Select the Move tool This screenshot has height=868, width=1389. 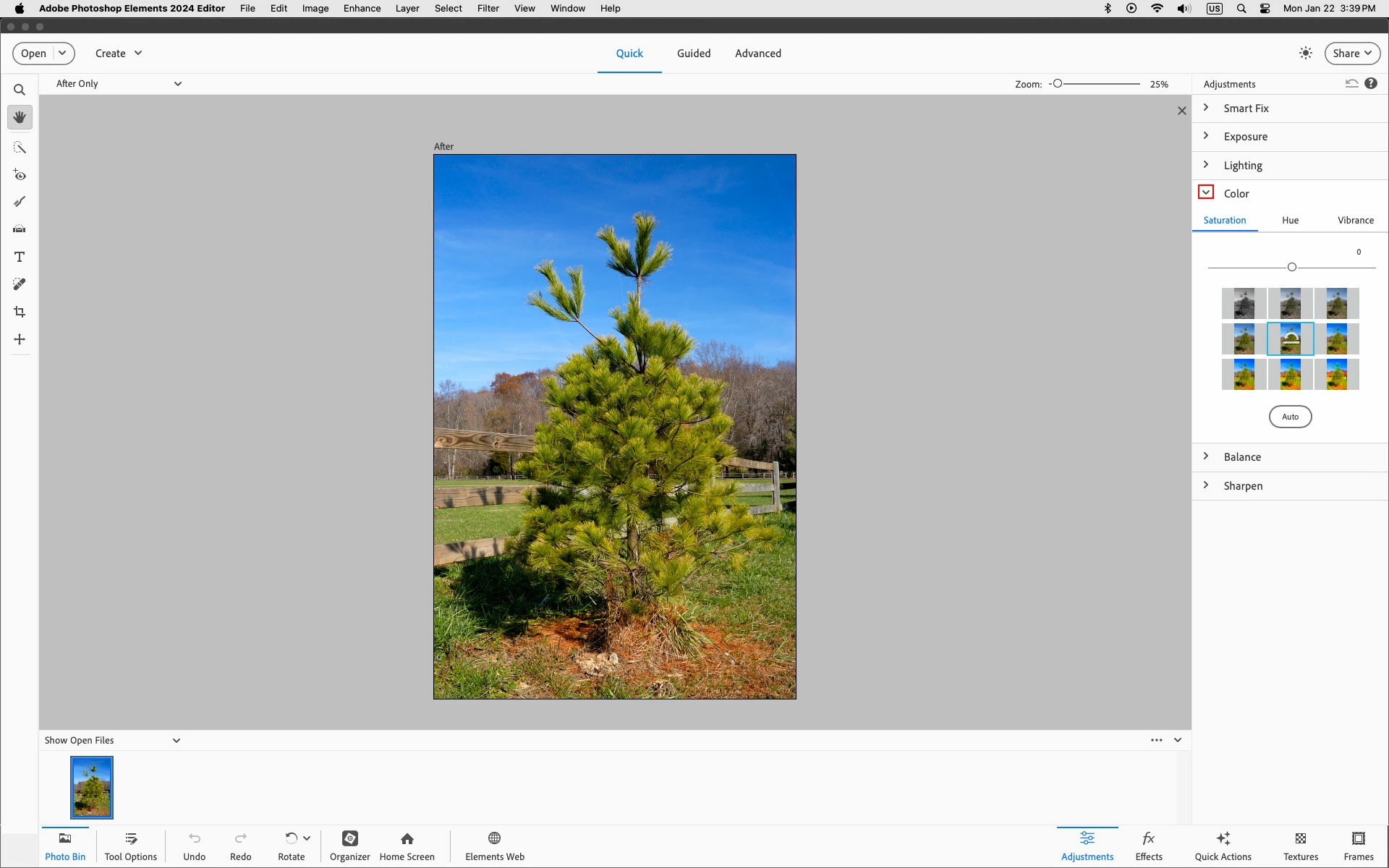coord(20,339)
